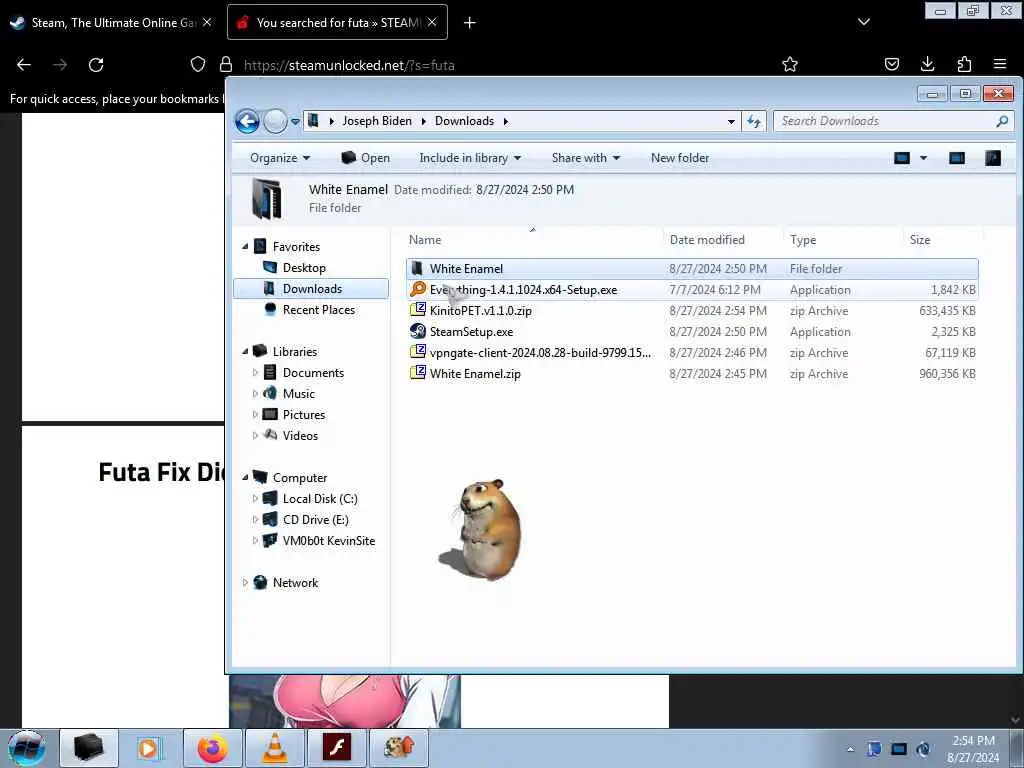
Task: Open the address bar history dropdown
Action: pyautogui.click(x=731, y=121)
